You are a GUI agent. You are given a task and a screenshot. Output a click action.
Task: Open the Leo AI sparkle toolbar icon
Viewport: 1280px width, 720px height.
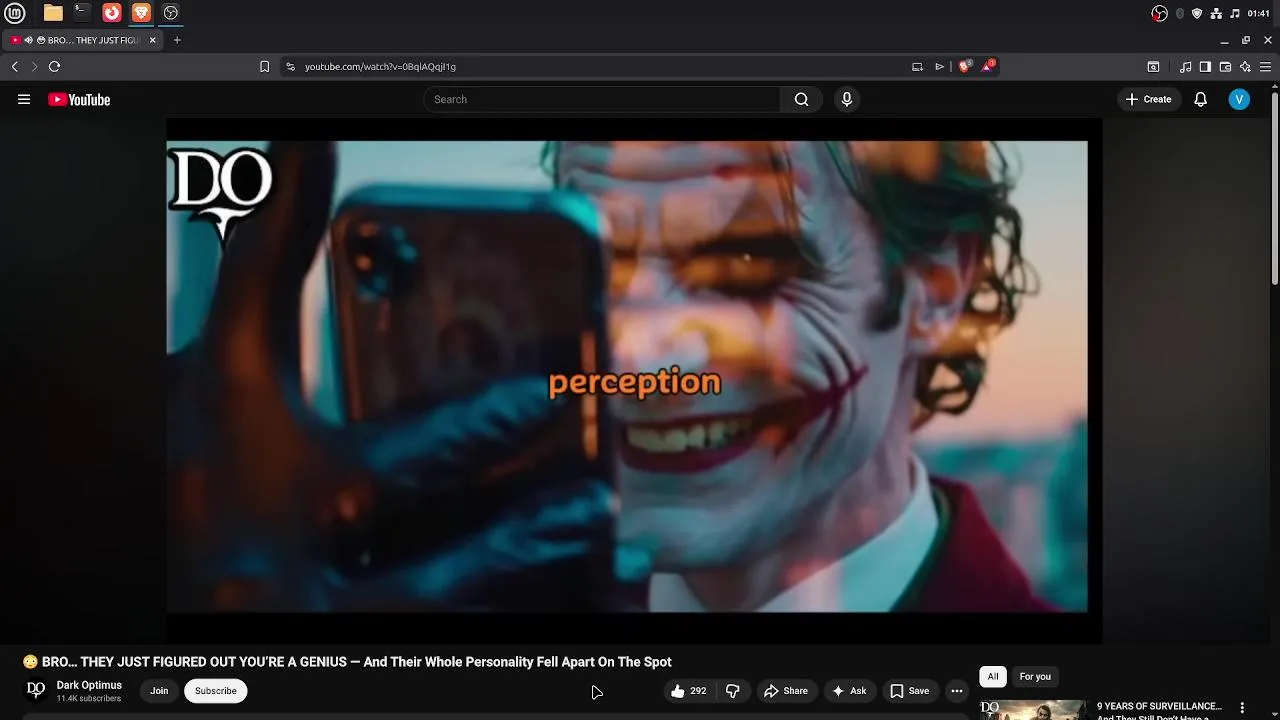click(x=1245, y=67)
